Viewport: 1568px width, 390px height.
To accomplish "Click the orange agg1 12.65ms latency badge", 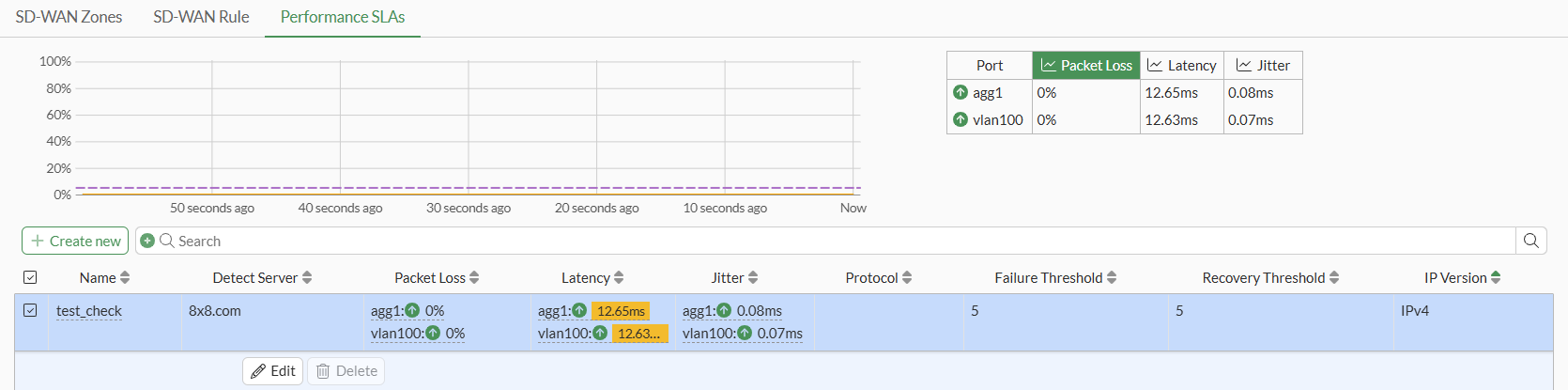I will point(620,311).
